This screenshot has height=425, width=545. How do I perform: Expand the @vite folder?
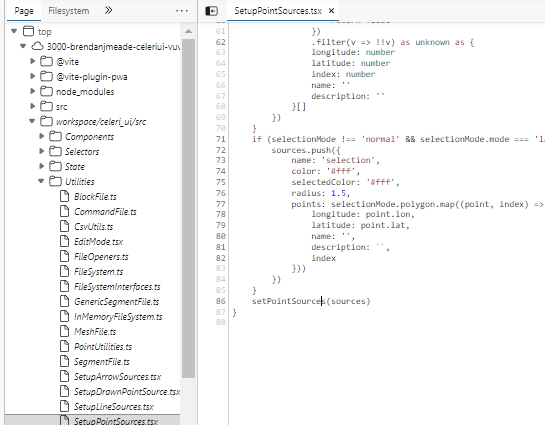[x=33, y=61]
